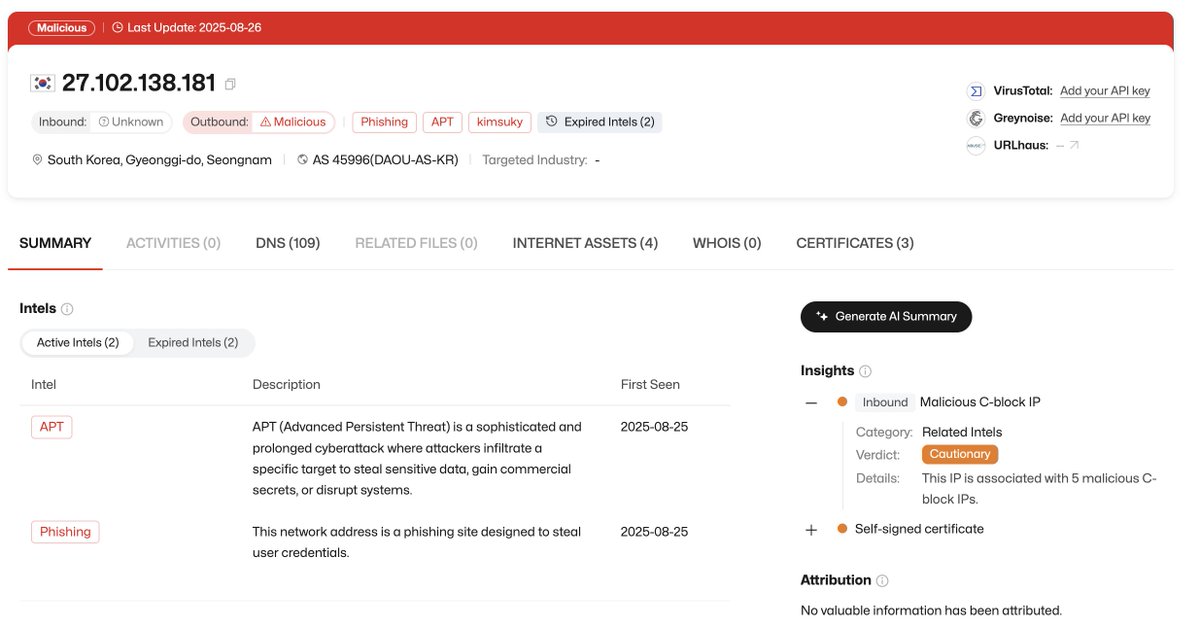Click the South Korea flag icon
This screenshot has width=1200, height=628.
click(42, 83)
